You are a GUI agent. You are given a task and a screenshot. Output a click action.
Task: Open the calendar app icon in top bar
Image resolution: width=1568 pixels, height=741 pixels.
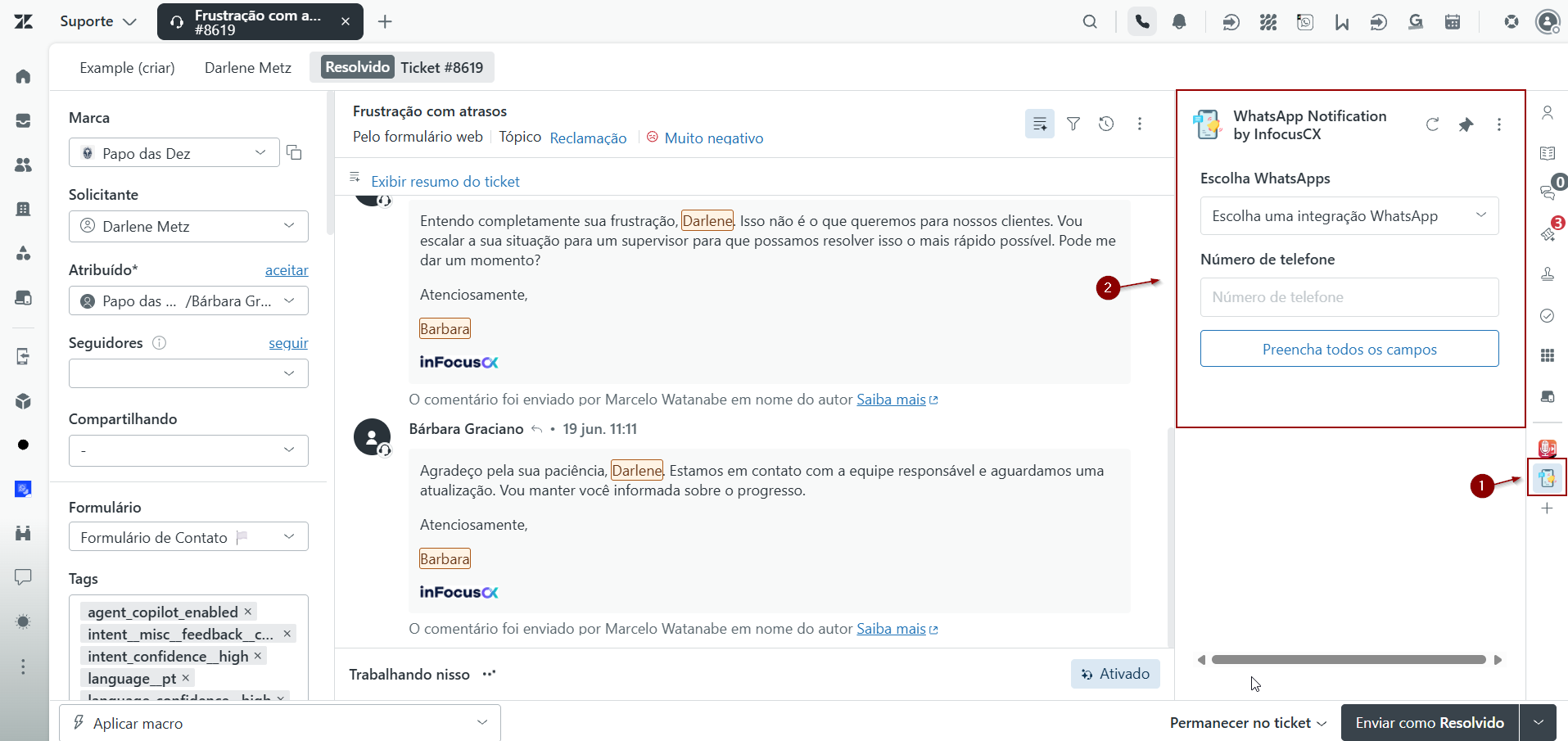(1453, 22)
